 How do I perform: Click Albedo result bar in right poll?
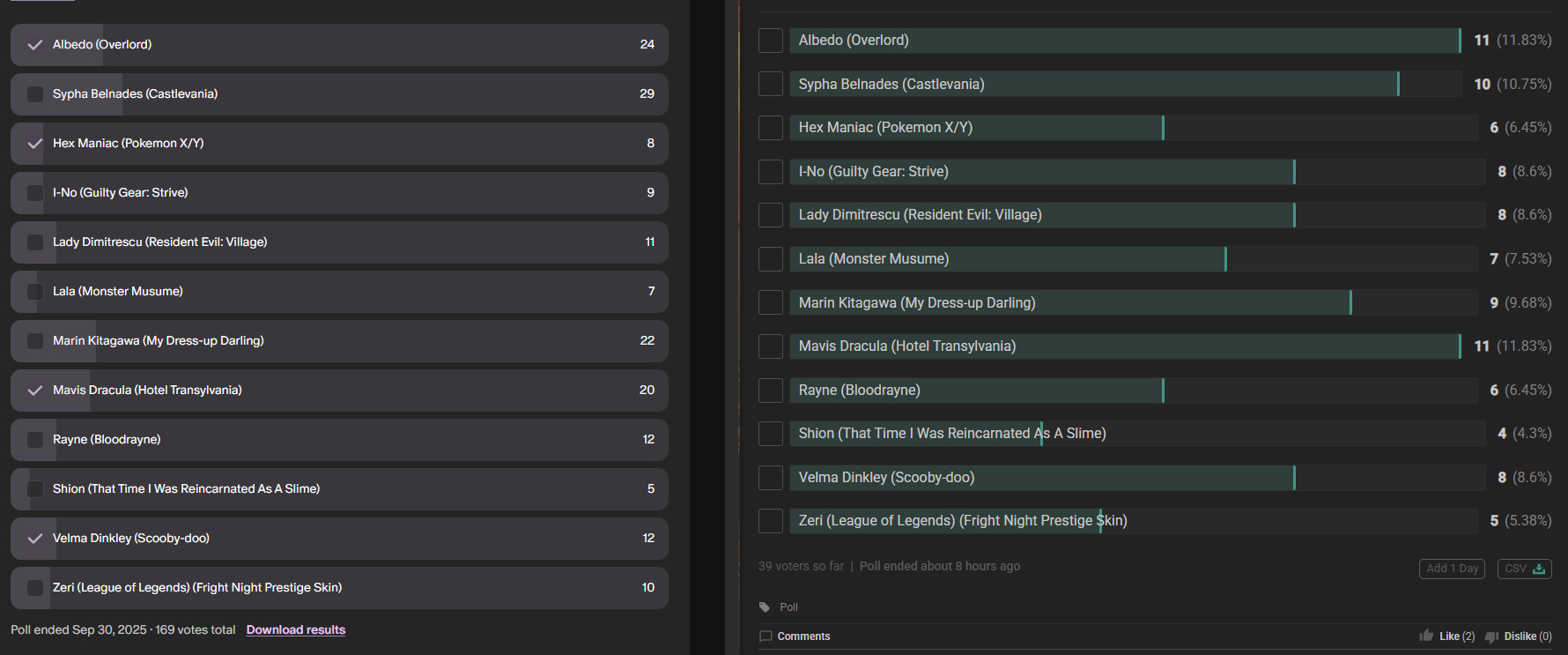pos(1125,41)
